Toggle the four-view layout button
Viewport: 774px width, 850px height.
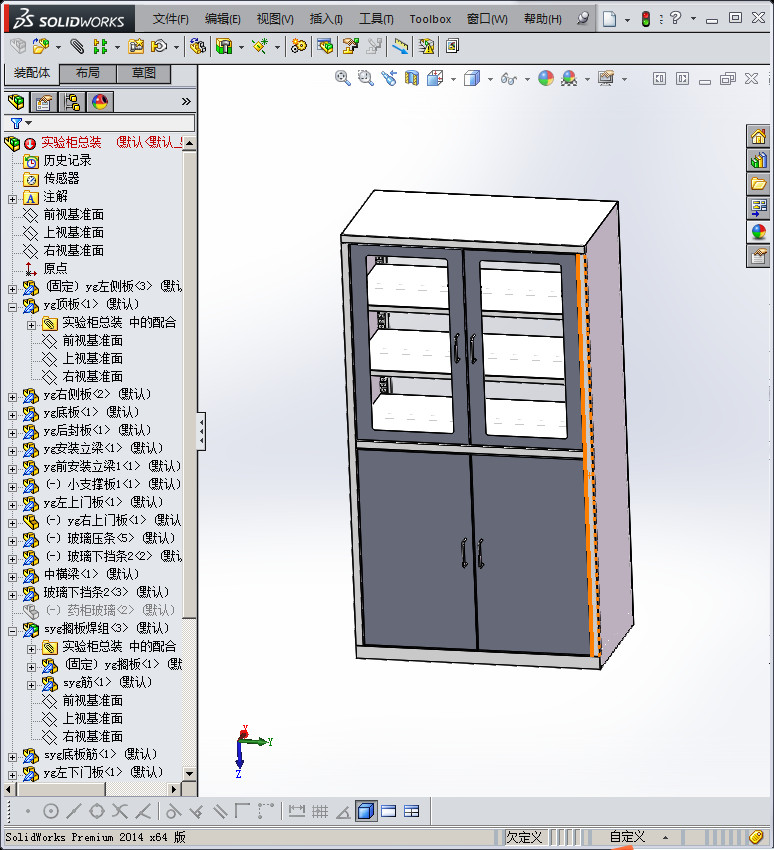click(x=412, y=812)
